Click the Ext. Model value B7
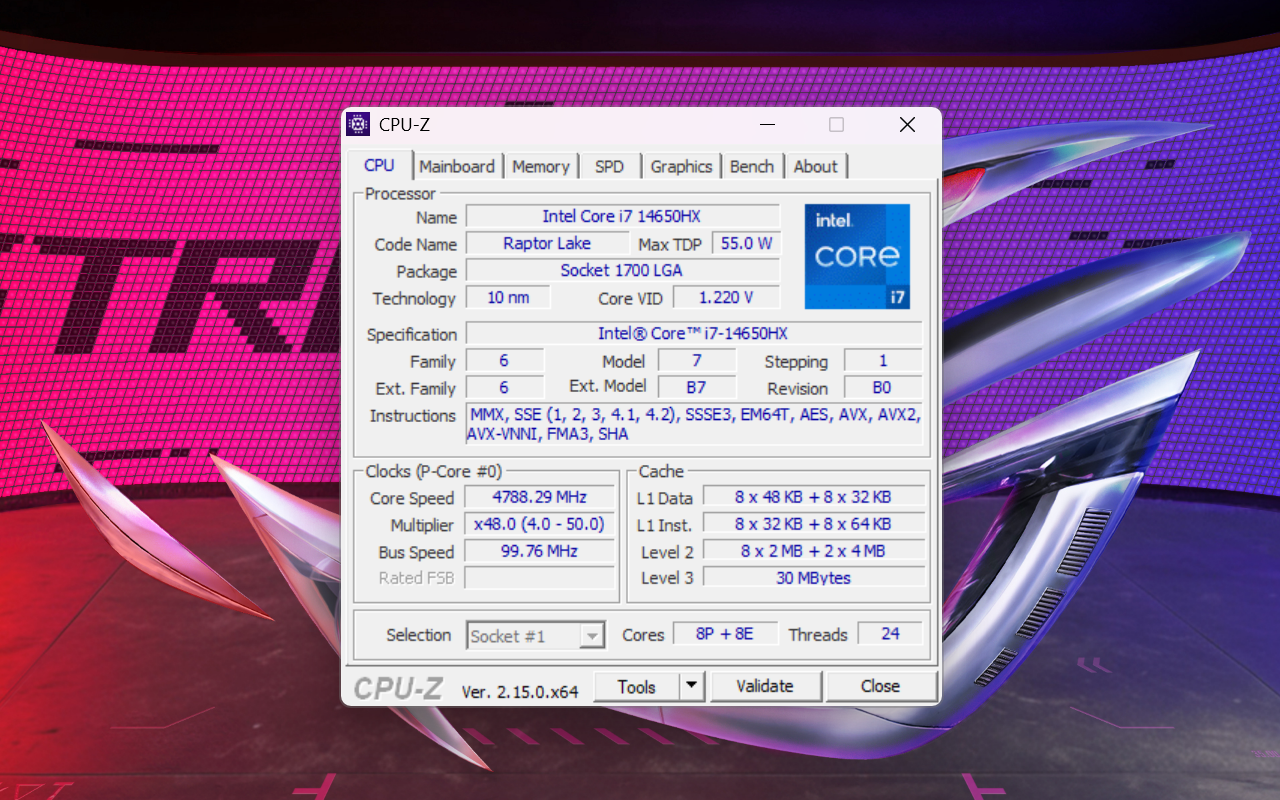This screenshot has height=800, width=1280. pos(697,387)
